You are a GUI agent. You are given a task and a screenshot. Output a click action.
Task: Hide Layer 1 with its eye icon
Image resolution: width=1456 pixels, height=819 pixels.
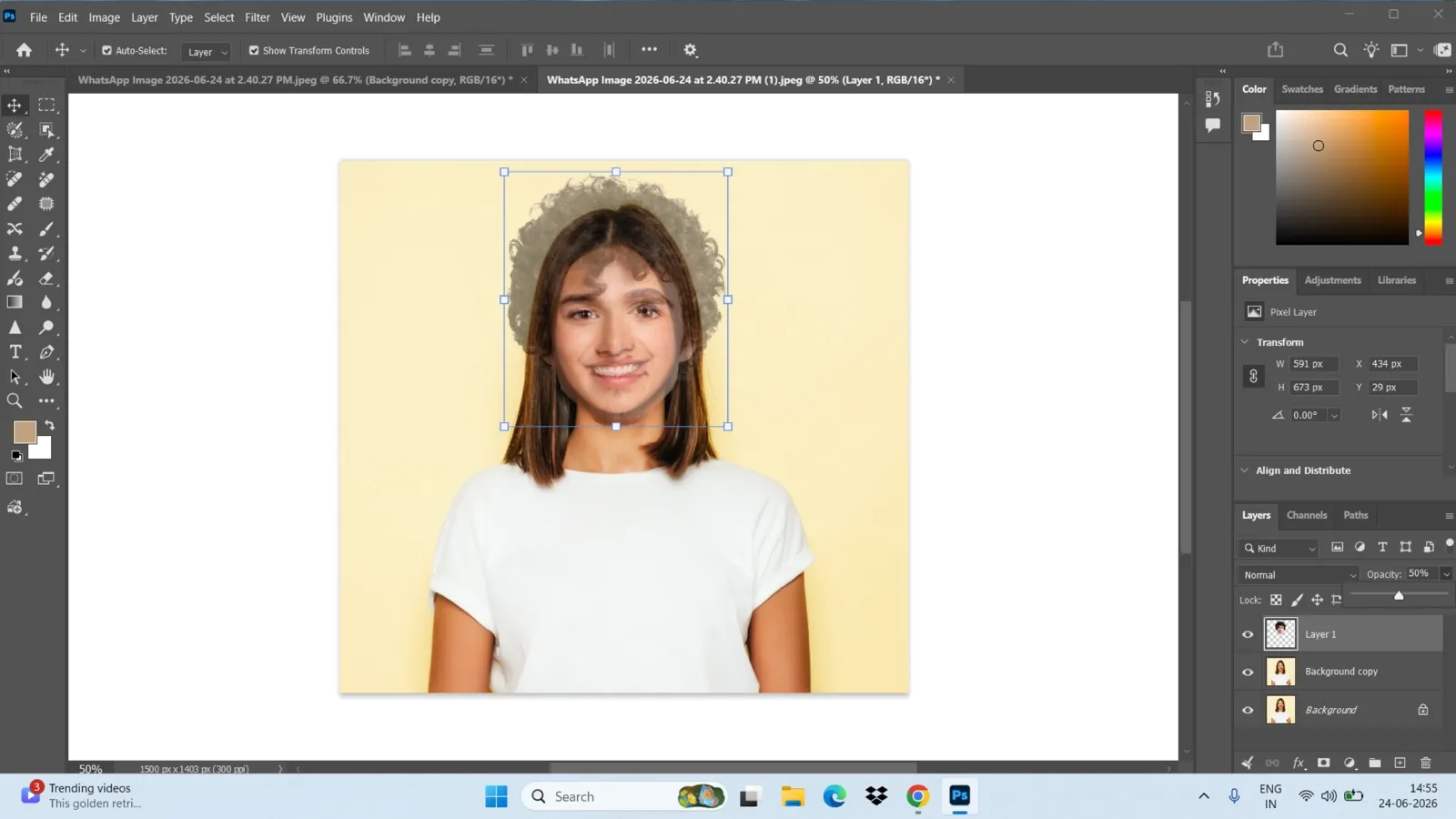tap(1248, 634)
